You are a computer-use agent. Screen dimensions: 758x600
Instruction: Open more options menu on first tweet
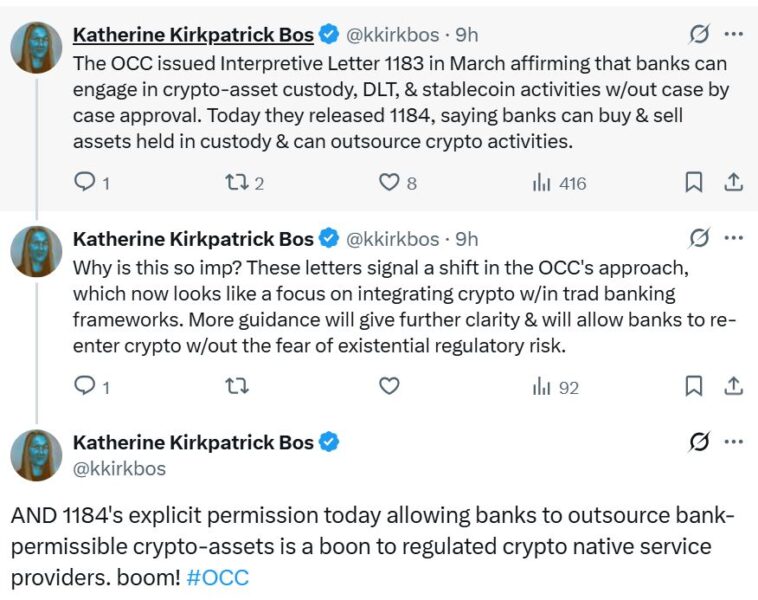(733, 35)
